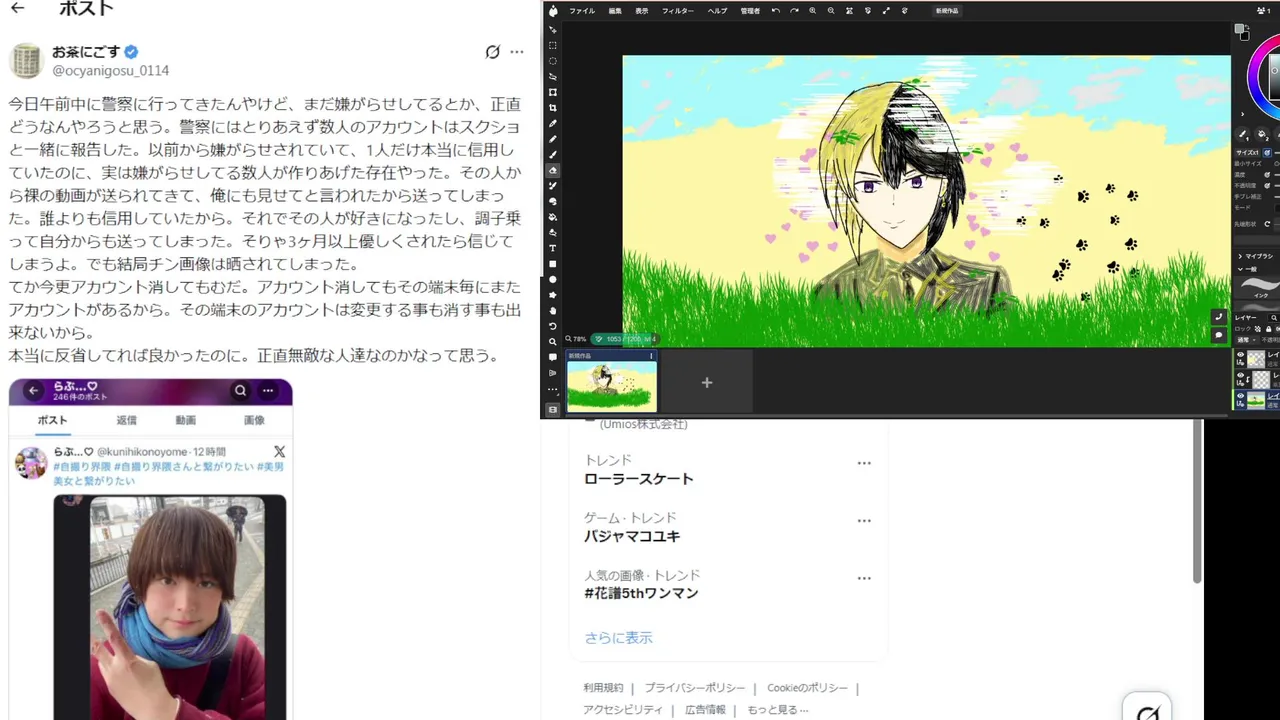This screenshot has height=720, width=1280.
Task: Switch to the 画像 tab in embedded profile
Action: pos(254,420)
